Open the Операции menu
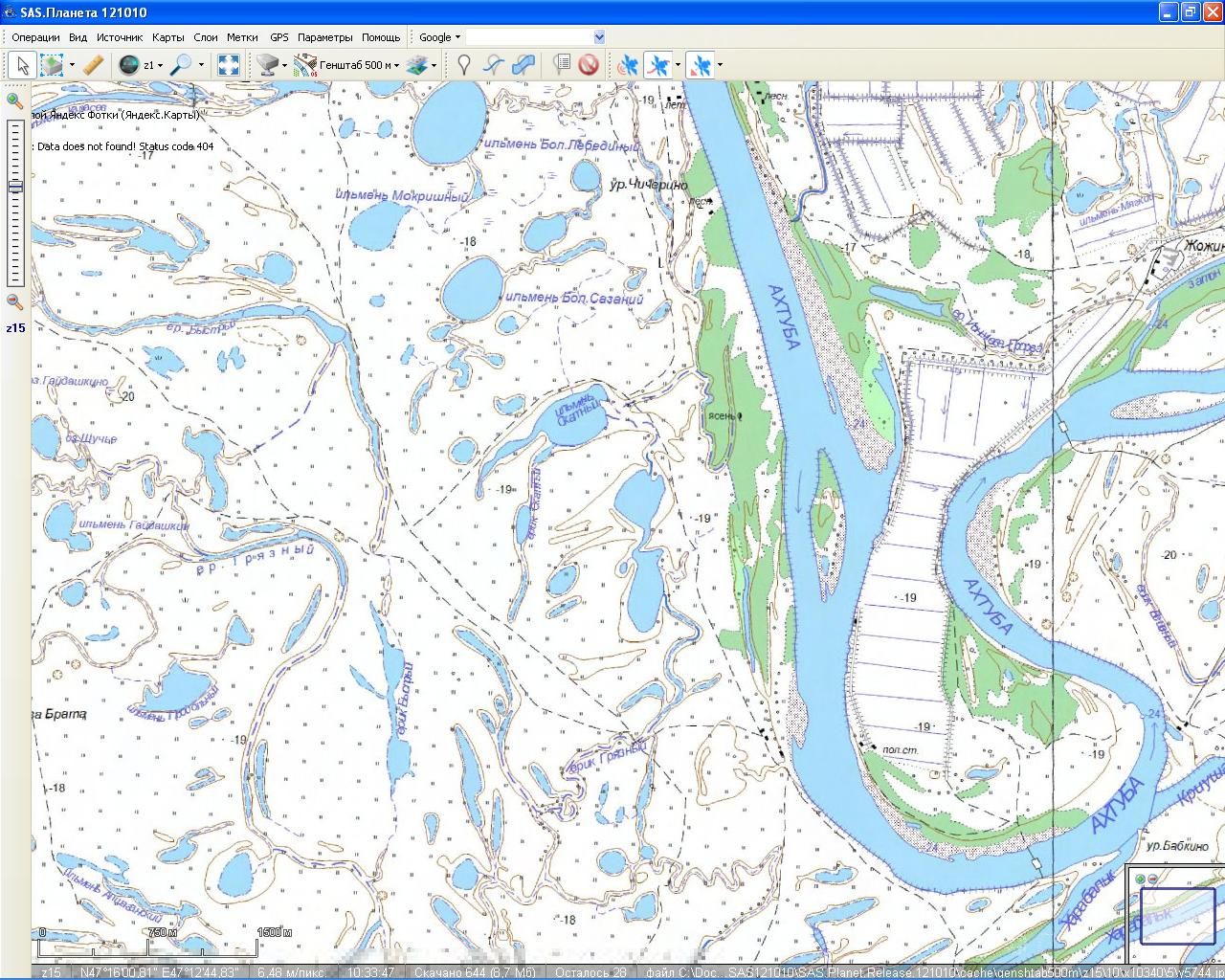Image resolution: width=1225 pixels, height=980 pixels. click(35, 37)
